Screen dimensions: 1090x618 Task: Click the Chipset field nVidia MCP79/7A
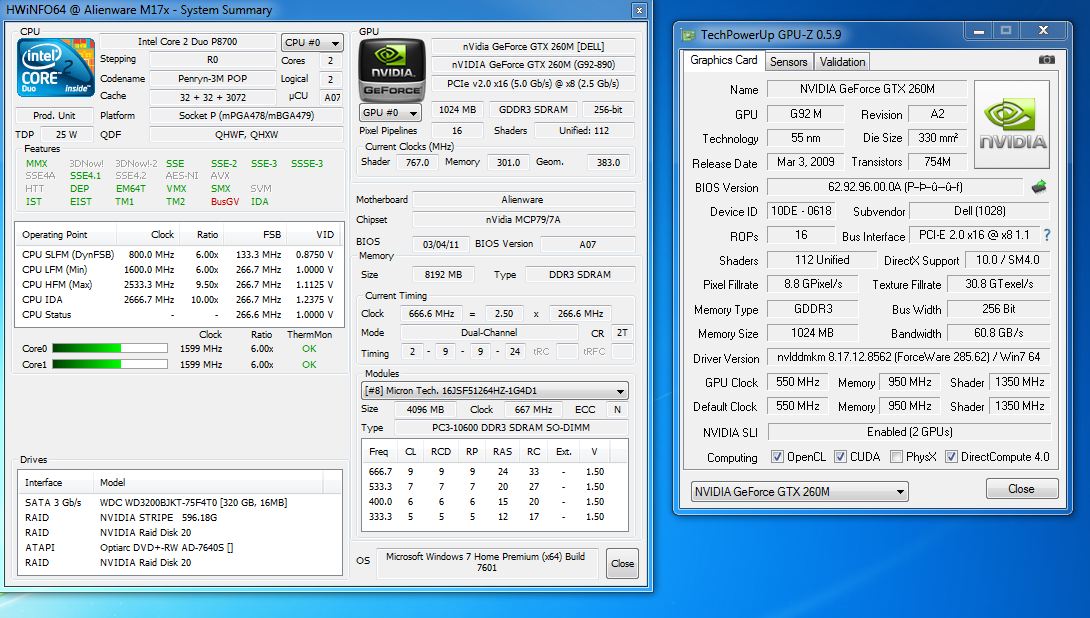(523, 220)
